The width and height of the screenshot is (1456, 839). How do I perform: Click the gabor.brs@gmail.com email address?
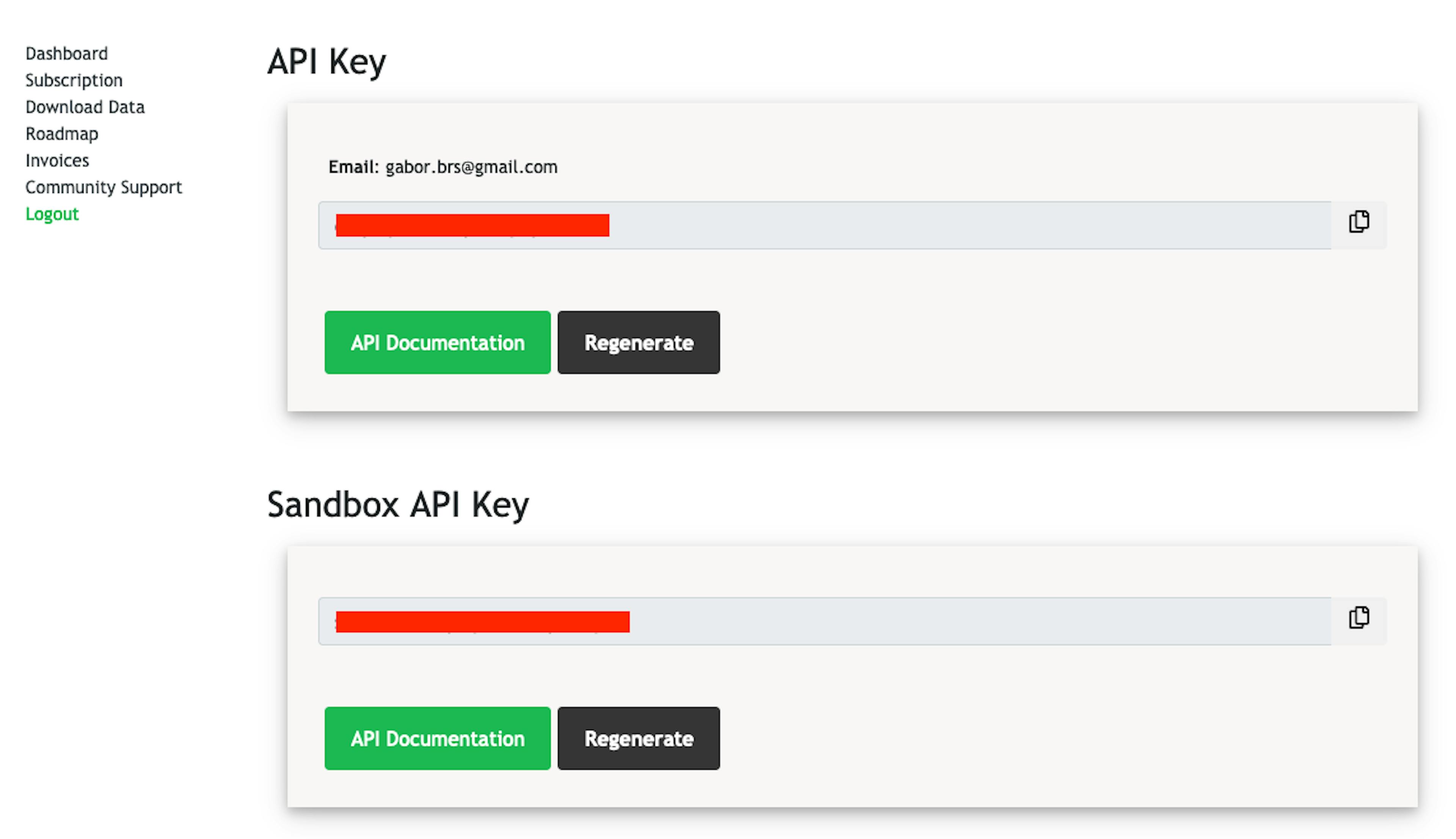[471, 167]
